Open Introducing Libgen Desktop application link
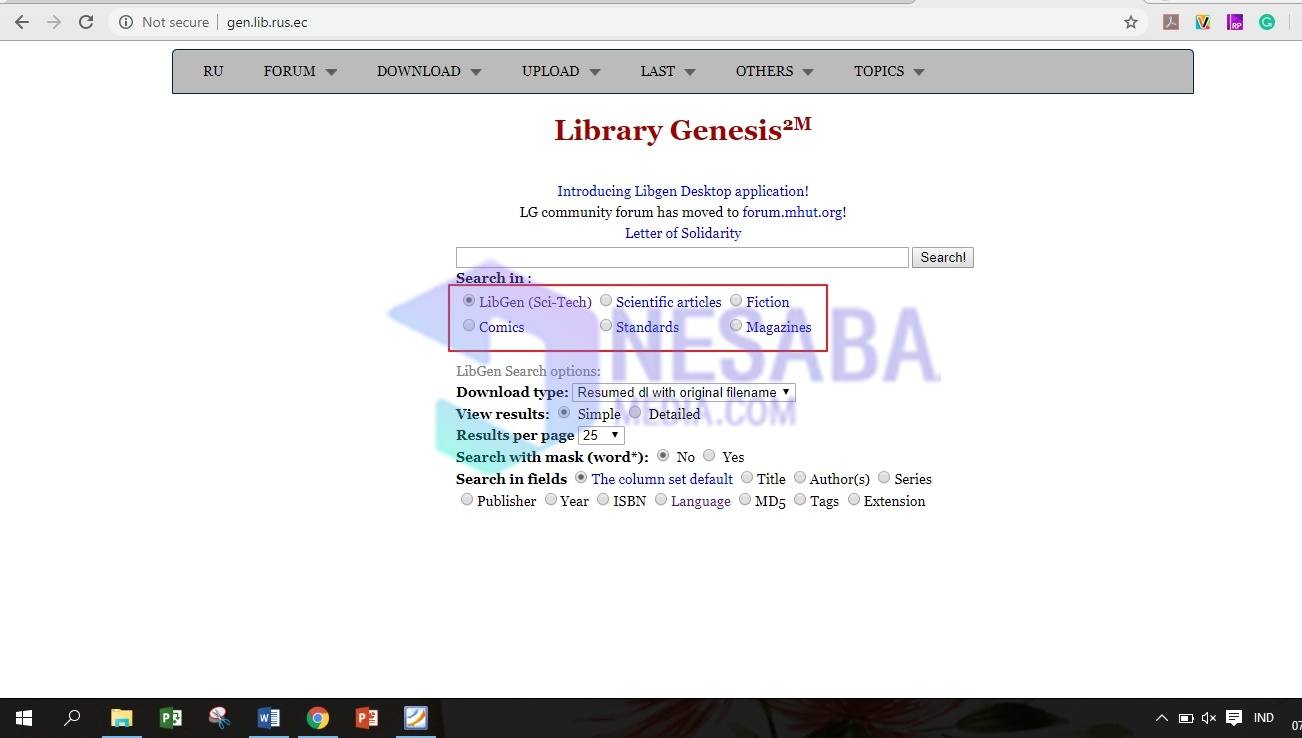Image resolution: width=1302 pixels, height=738 pixels. click(683, 191)
